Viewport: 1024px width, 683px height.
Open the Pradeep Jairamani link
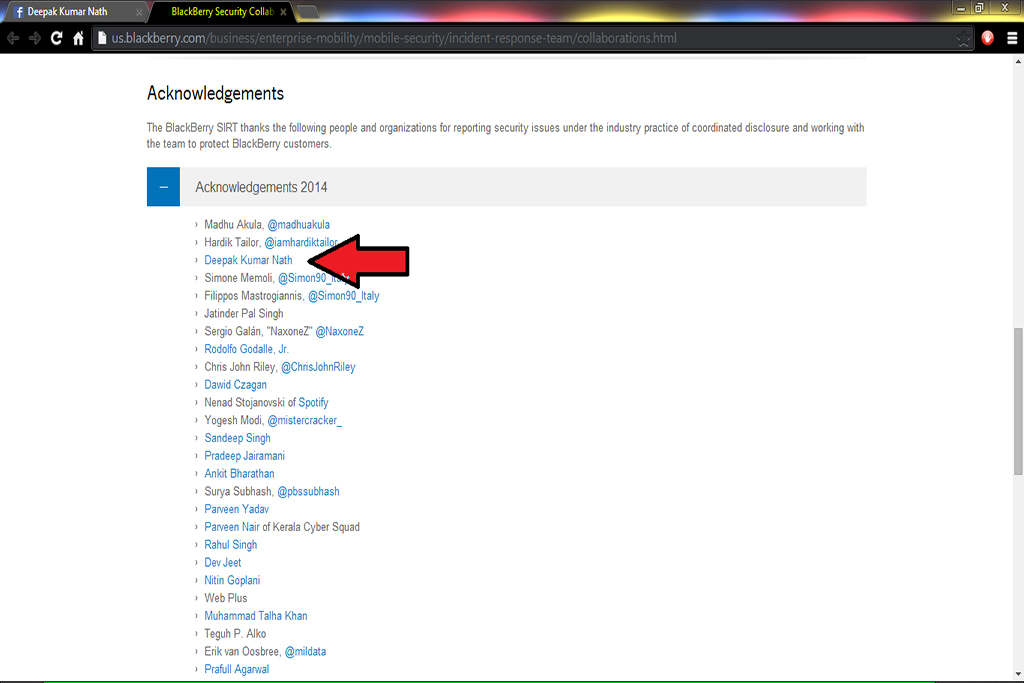pyautogui.click(x=244, y=456)
